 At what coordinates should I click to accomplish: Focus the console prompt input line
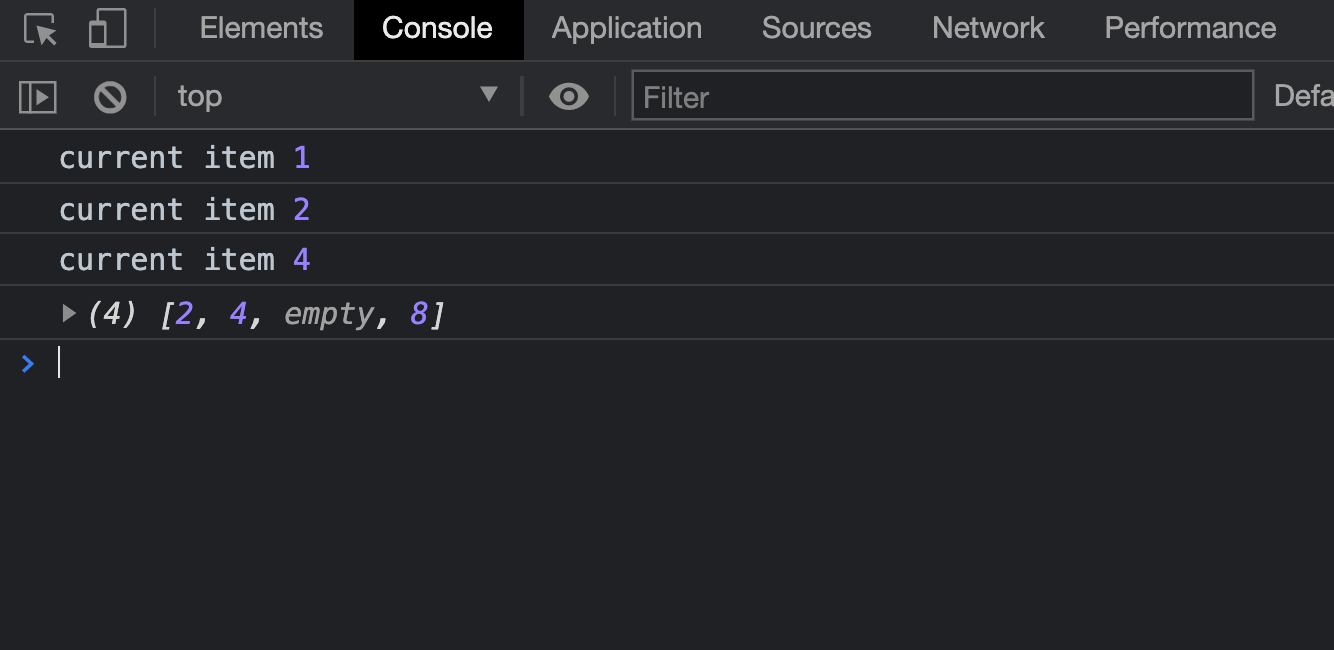click(600, 363)
